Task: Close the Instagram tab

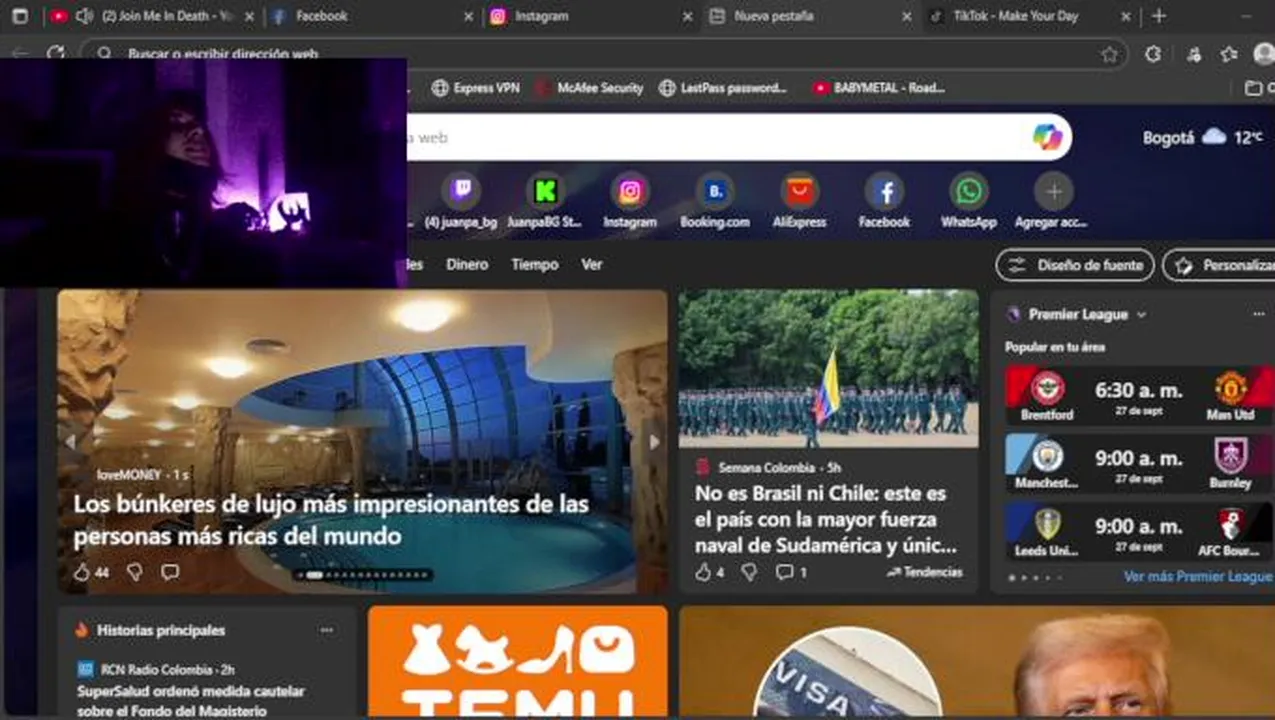Action: pyautogui.click(x=687, y=16)
